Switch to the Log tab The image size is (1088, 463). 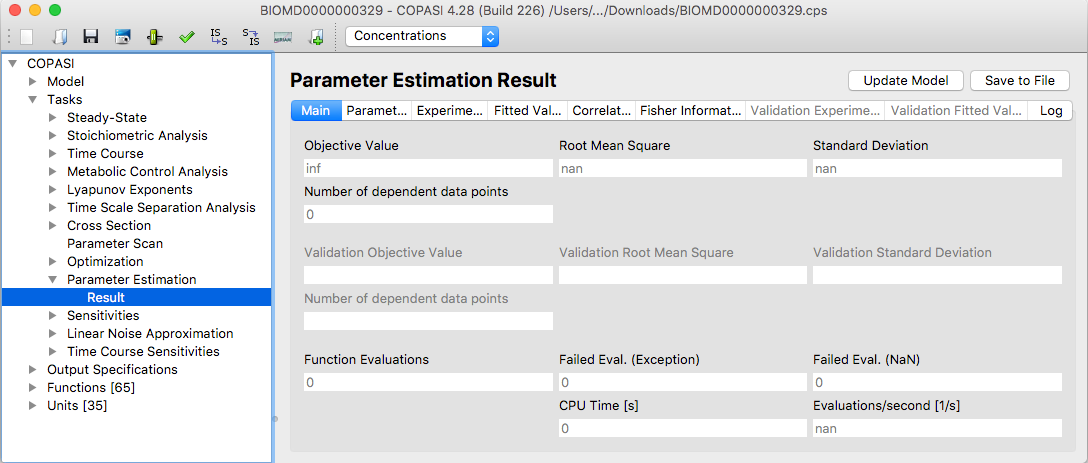tap(1051, 110)
